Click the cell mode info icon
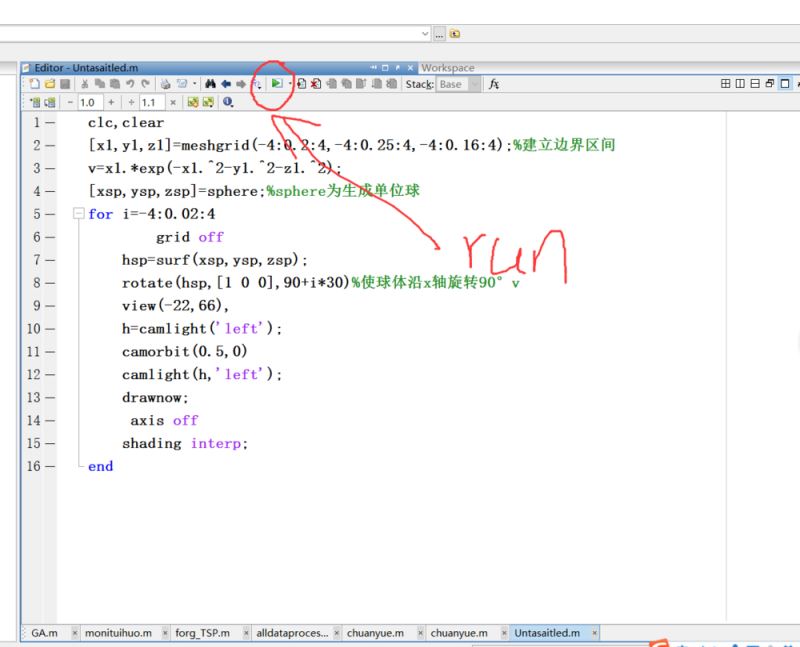Image resolution: width=800 pixels, height=647 pixels. point(228,103)
